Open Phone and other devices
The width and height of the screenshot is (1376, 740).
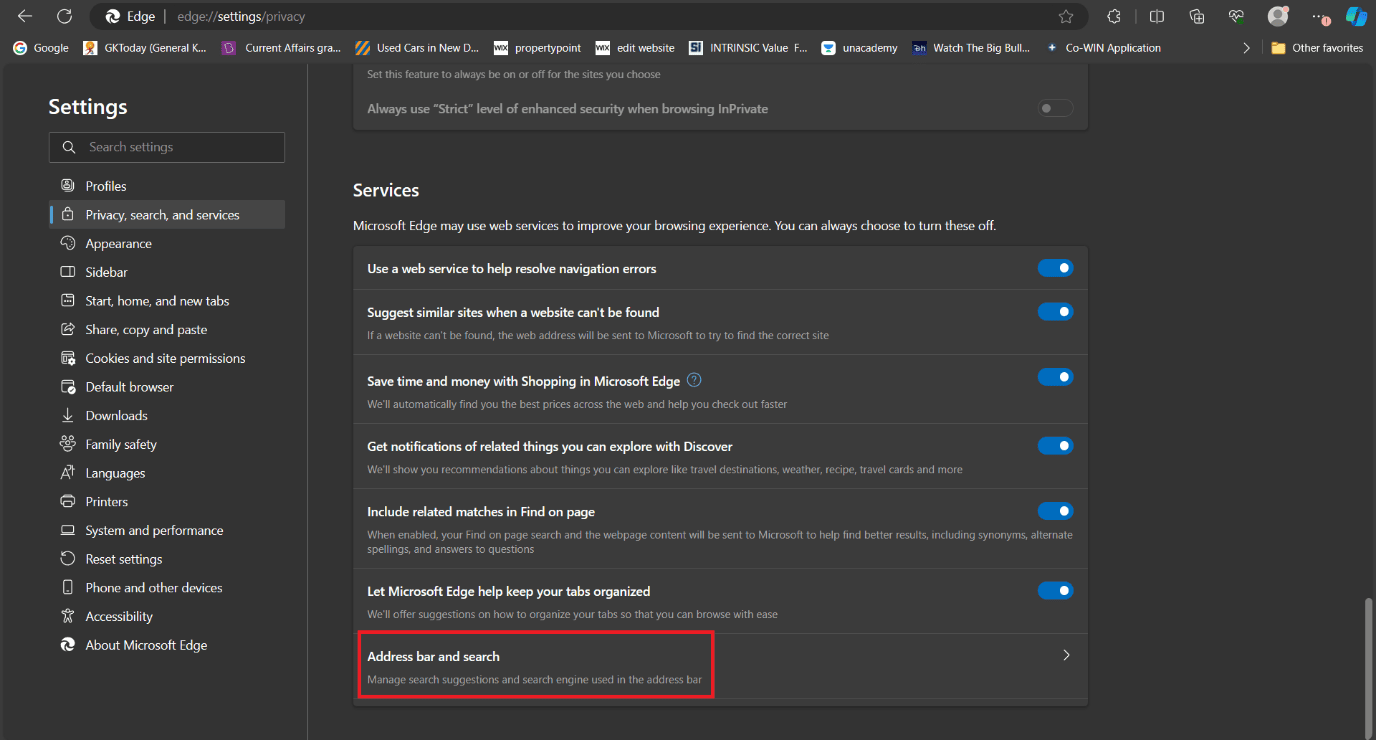(x=167, y=588)
